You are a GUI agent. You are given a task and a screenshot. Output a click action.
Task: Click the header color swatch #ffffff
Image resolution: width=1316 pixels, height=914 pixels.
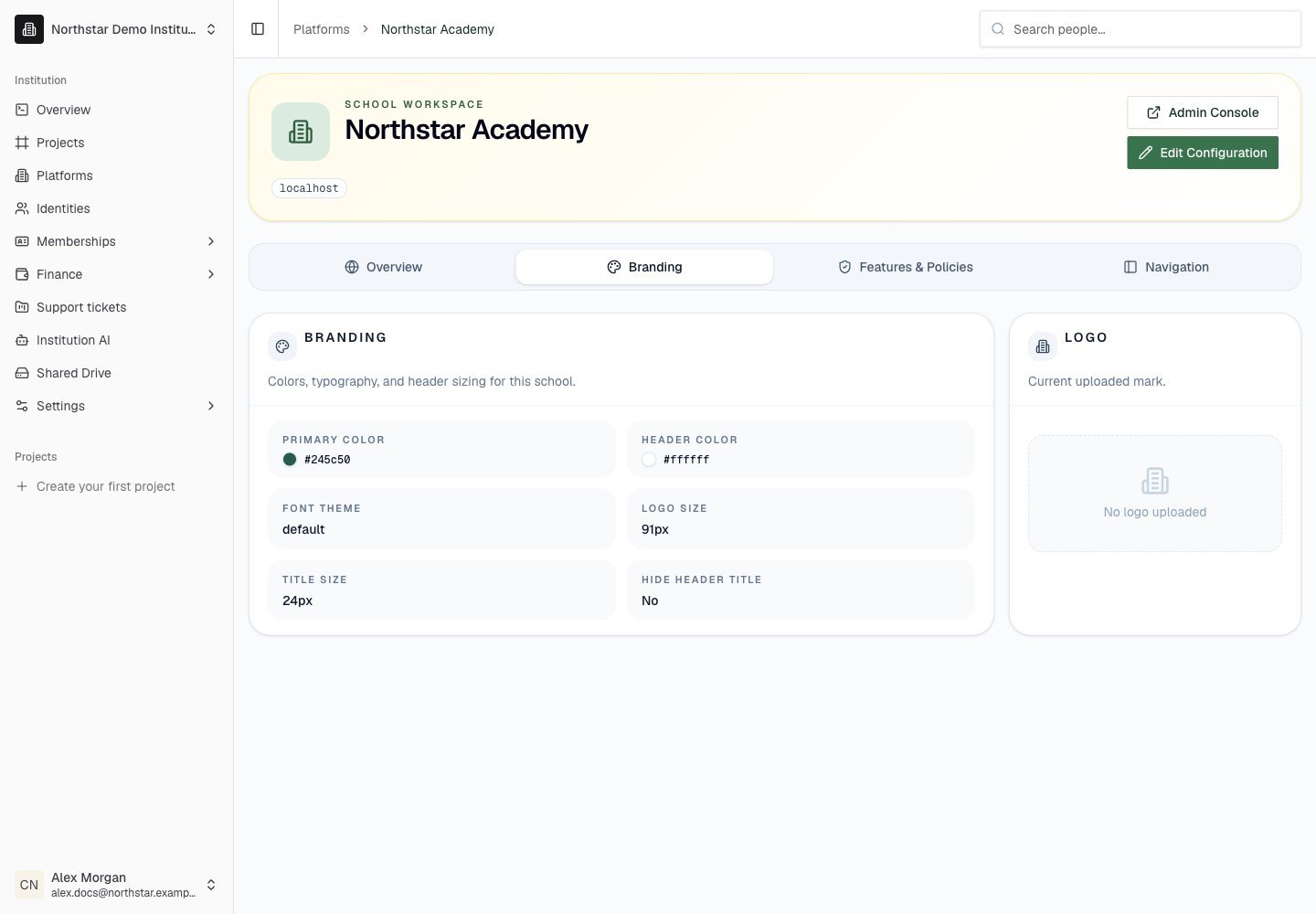pyautogui.click(x=649, y=460)
